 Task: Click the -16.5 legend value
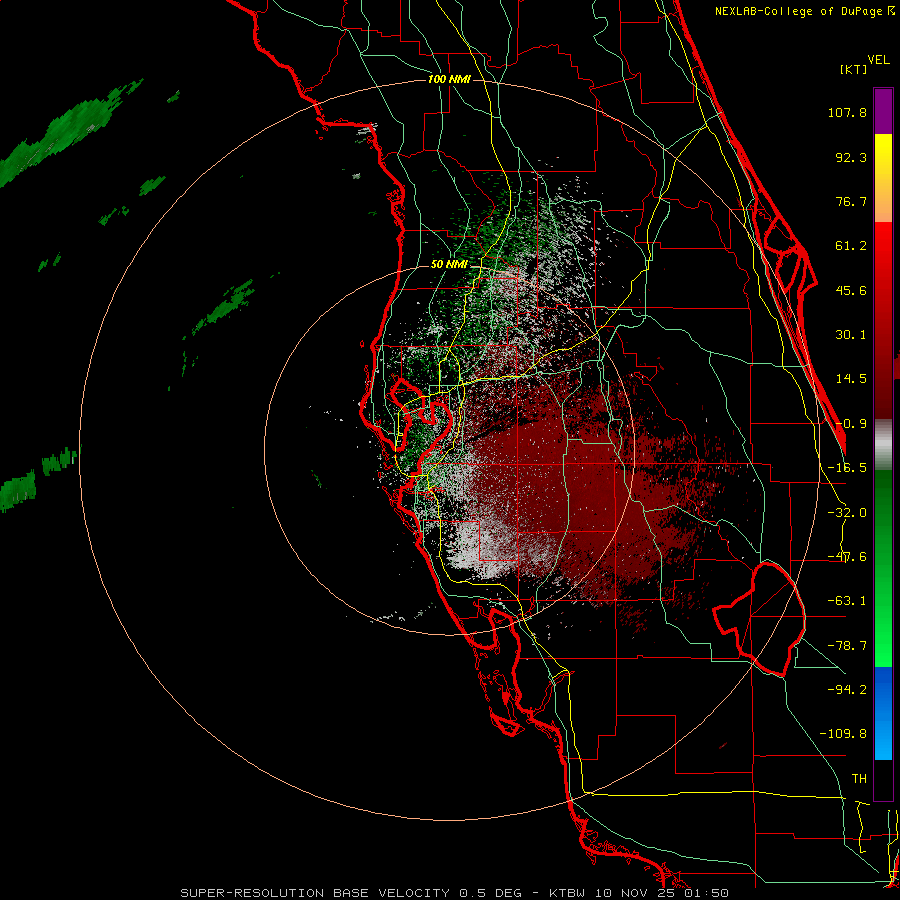tap(847, 468)
